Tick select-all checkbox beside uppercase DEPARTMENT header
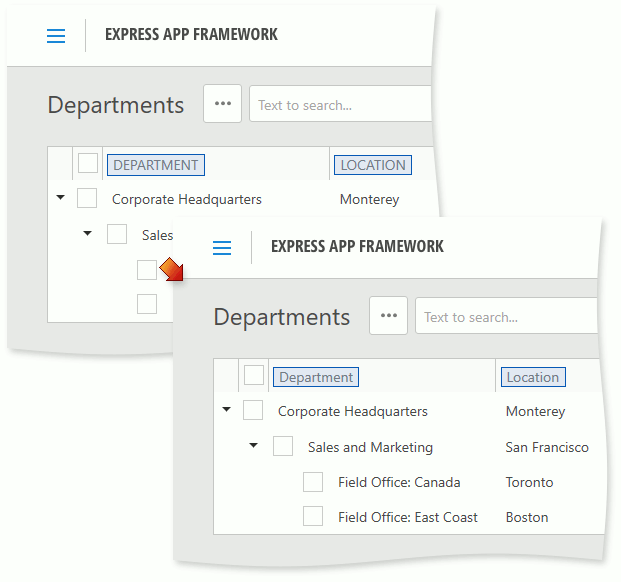The width and height of the screenshot is (621, 582). coord(88,163)
